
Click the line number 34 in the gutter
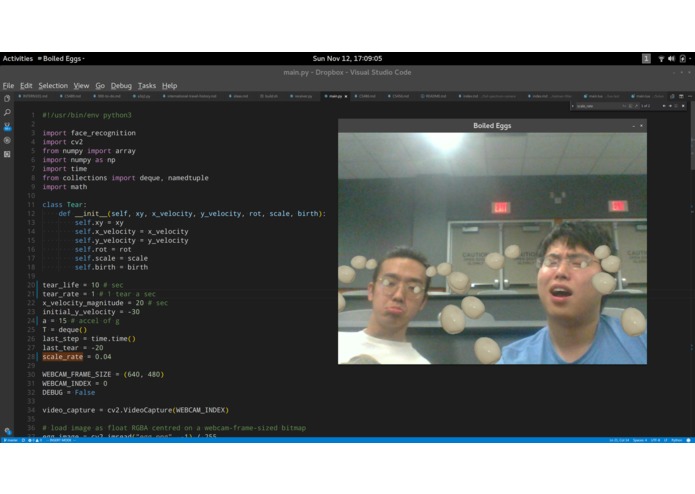pyautogui.click(x=31, y=410)
